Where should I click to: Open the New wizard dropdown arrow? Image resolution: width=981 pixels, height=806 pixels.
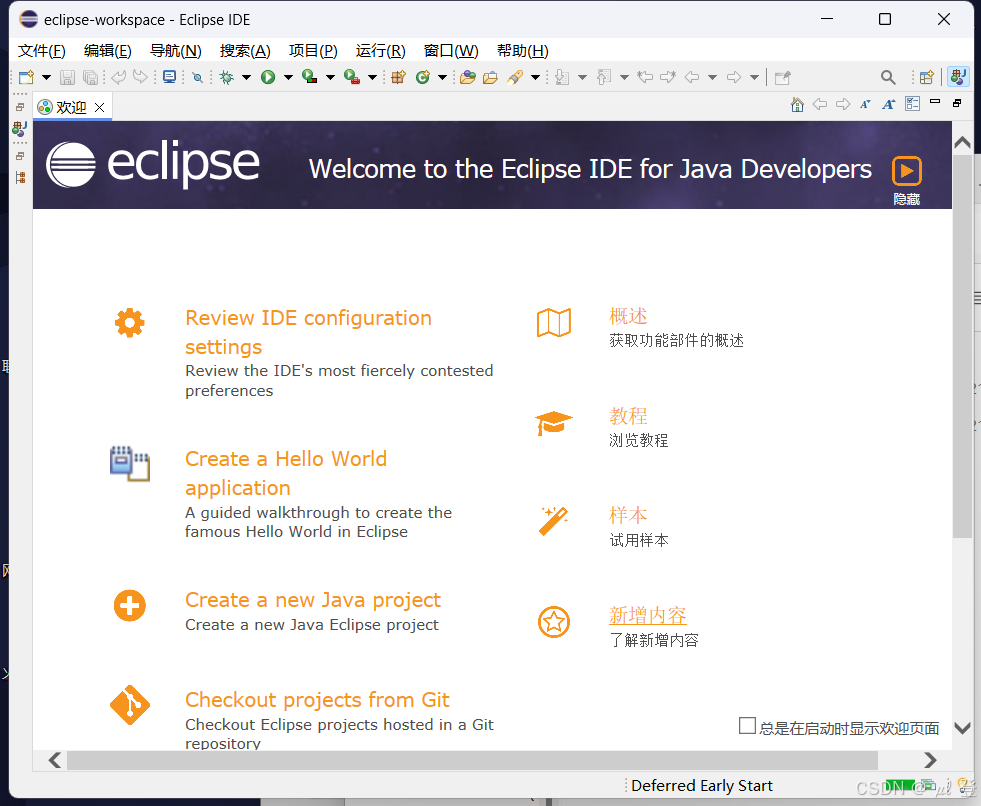coord(46,78)
